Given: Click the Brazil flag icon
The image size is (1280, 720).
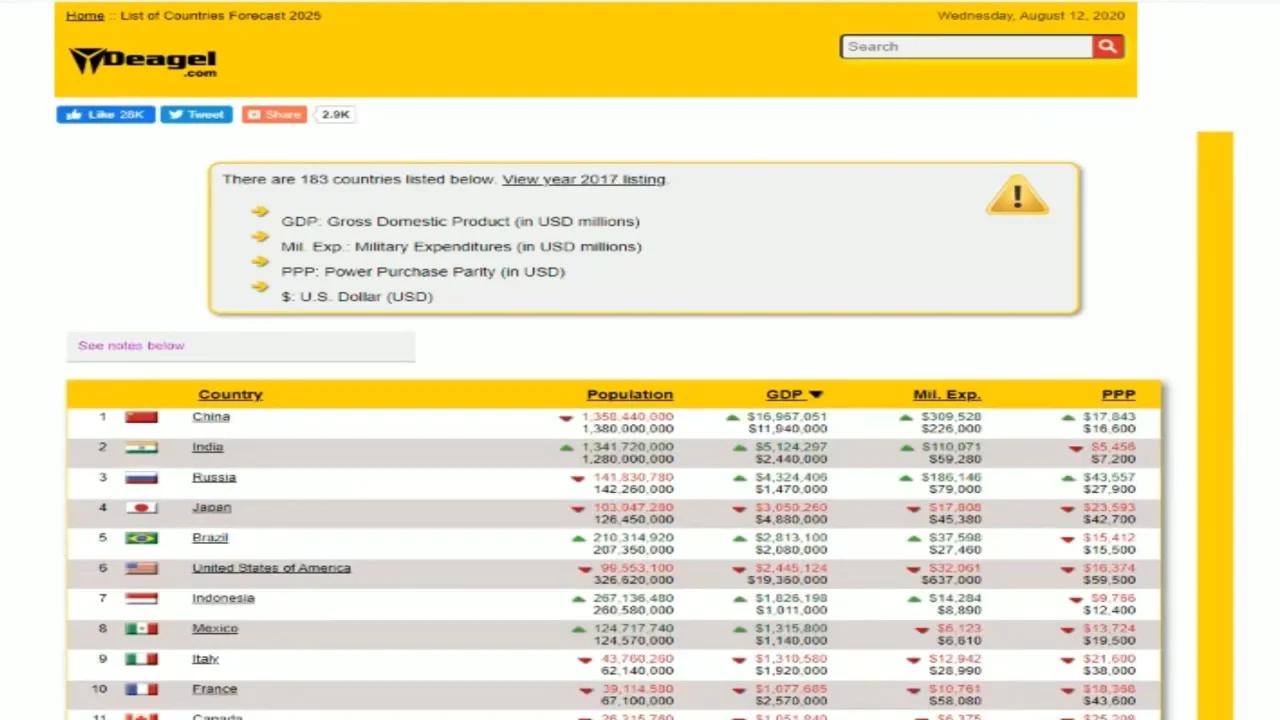Looking at the screenshot, I should click(x=141, y=538).
